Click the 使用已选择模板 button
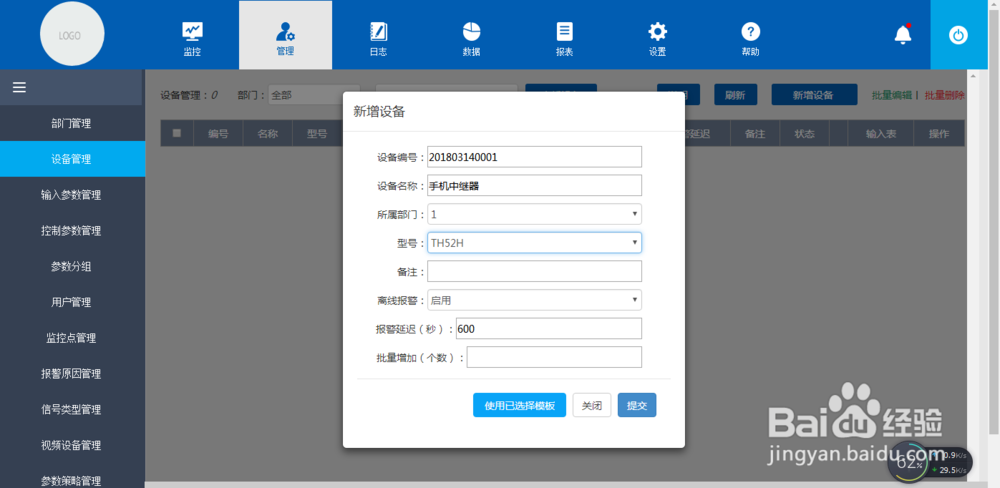This screenshot has width=1000, height=488. click(519, 405)
